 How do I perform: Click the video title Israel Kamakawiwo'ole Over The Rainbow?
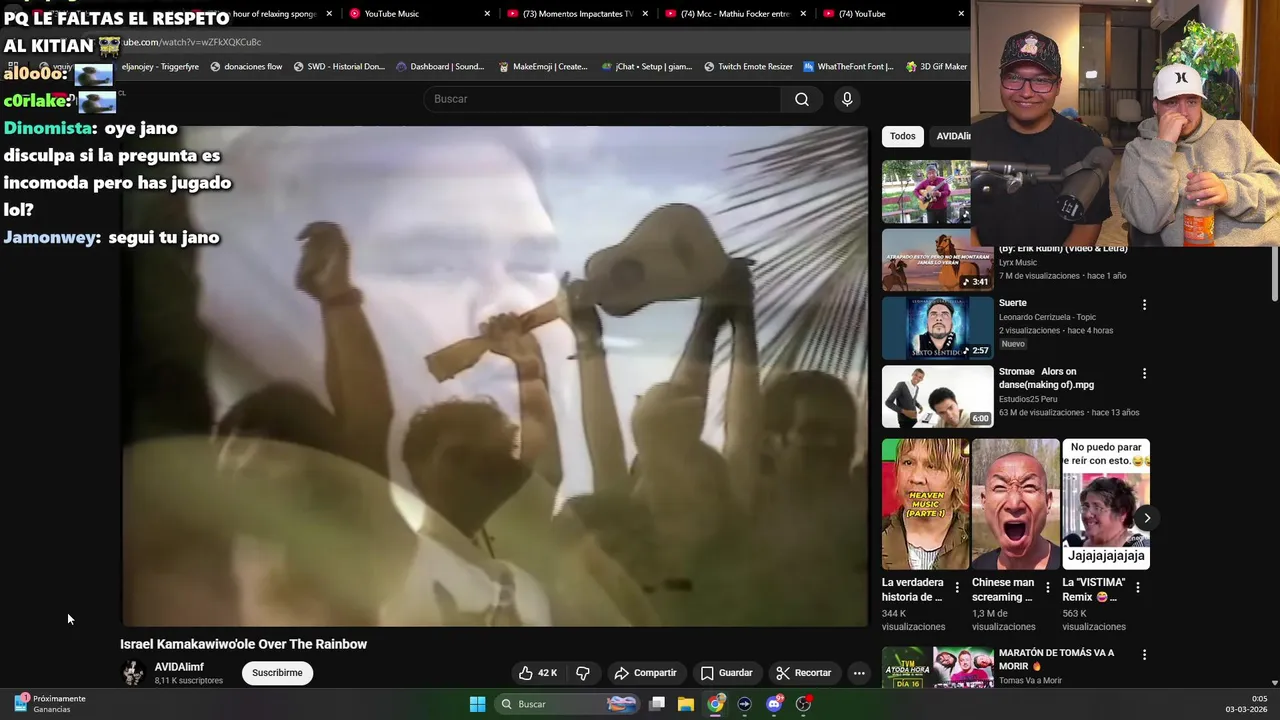[x=243, y=644]
